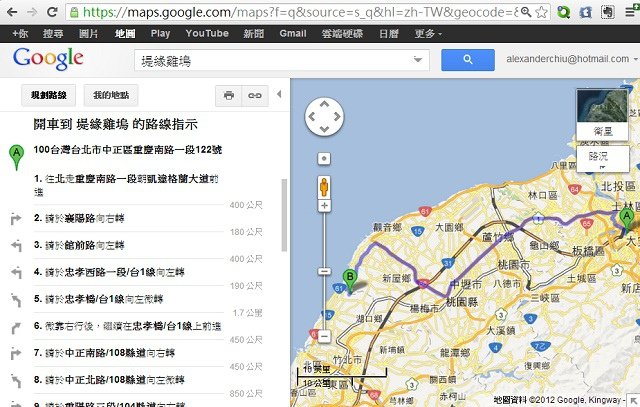This screenshot has height=407, width=640.
Task: Open Play in the top bar
Action: [160, 33]
